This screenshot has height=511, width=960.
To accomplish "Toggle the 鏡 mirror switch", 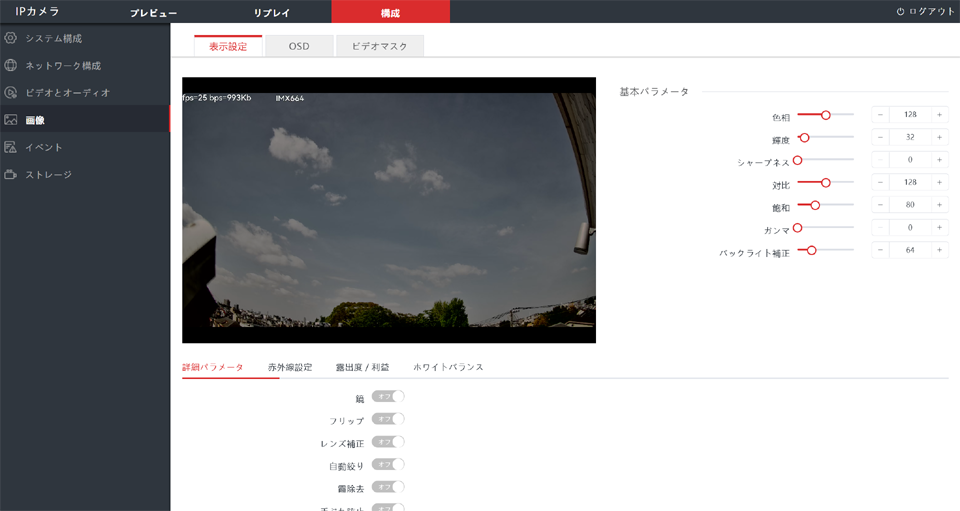I will (388, 397).
